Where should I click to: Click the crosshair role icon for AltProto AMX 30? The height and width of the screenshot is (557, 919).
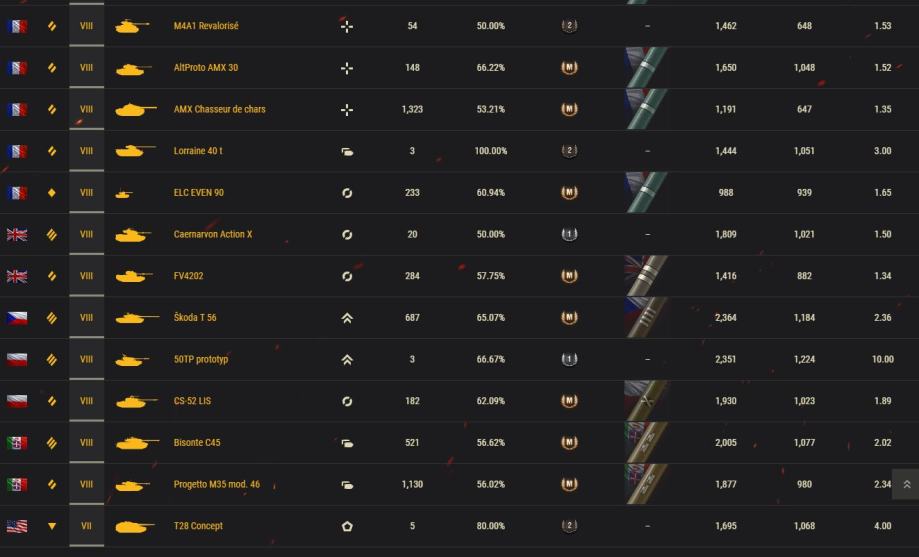347,68
